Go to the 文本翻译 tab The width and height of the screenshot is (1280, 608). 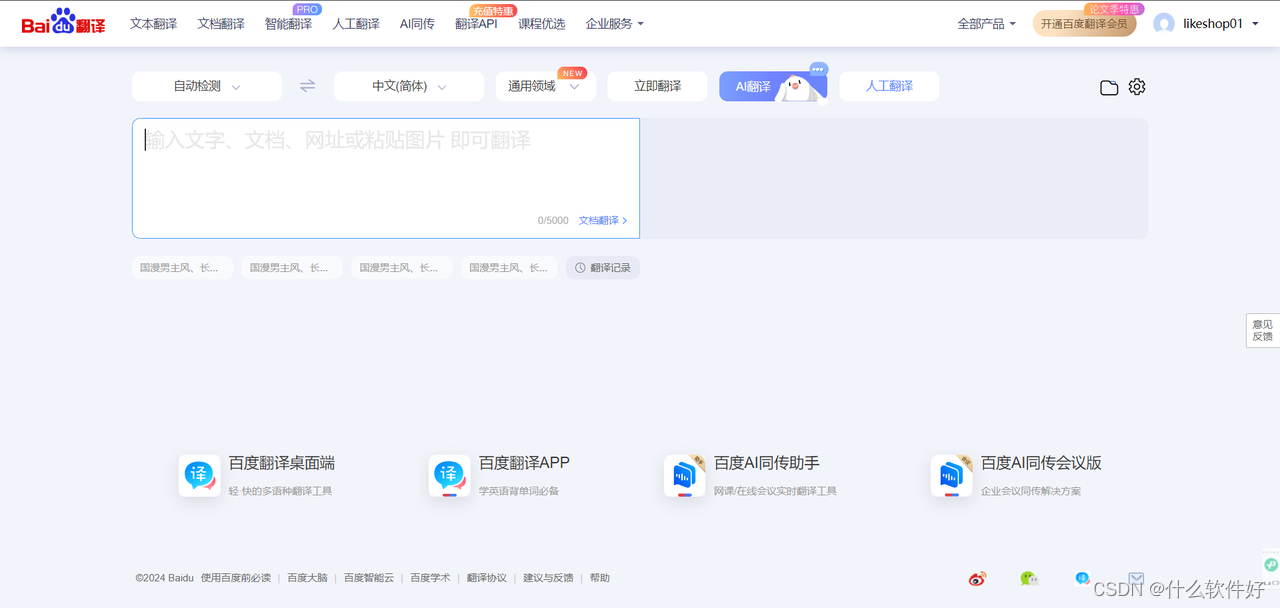point(153,24)
